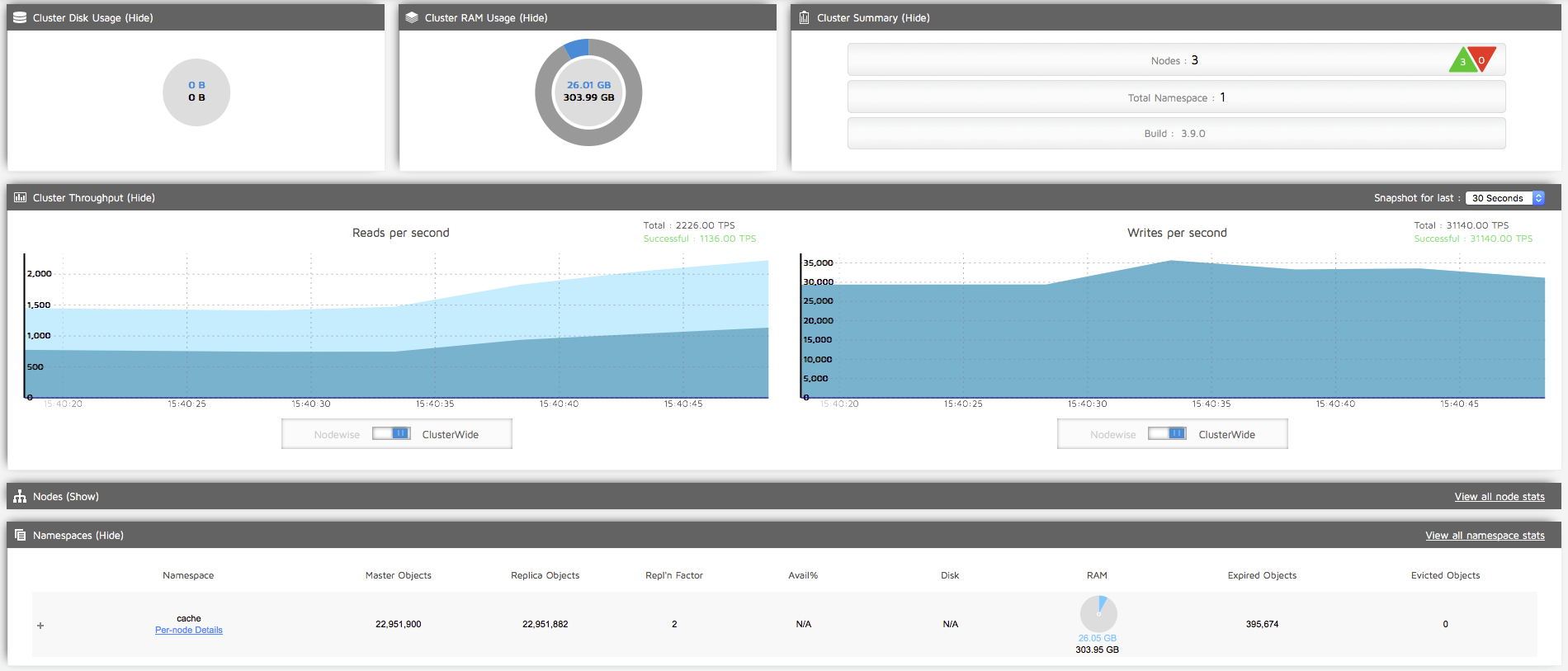Click the Cluster Disk Usage circle chart
Screen dimensions: 1568x671
tap(196, 92)
